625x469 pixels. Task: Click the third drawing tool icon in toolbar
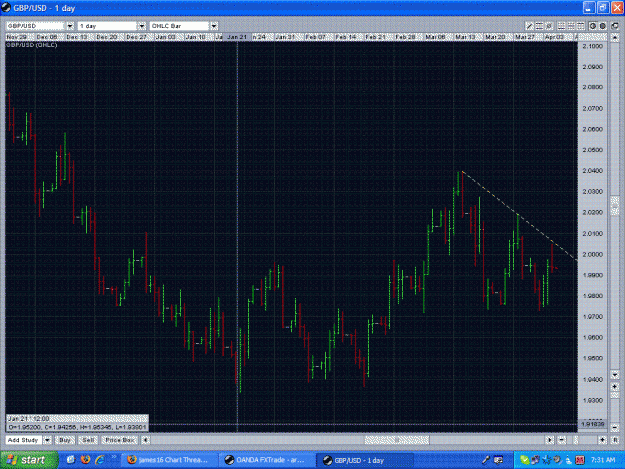549,26
